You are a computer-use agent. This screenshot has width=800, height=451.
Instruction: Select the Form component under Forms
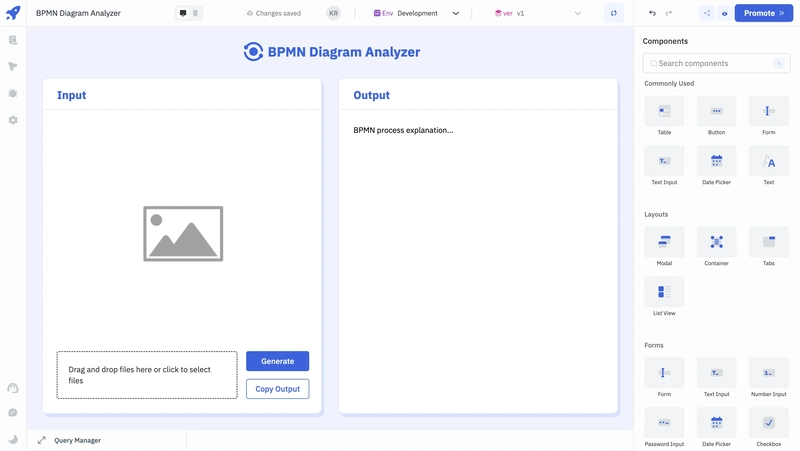pyautogui.click(x=664, y=378)
